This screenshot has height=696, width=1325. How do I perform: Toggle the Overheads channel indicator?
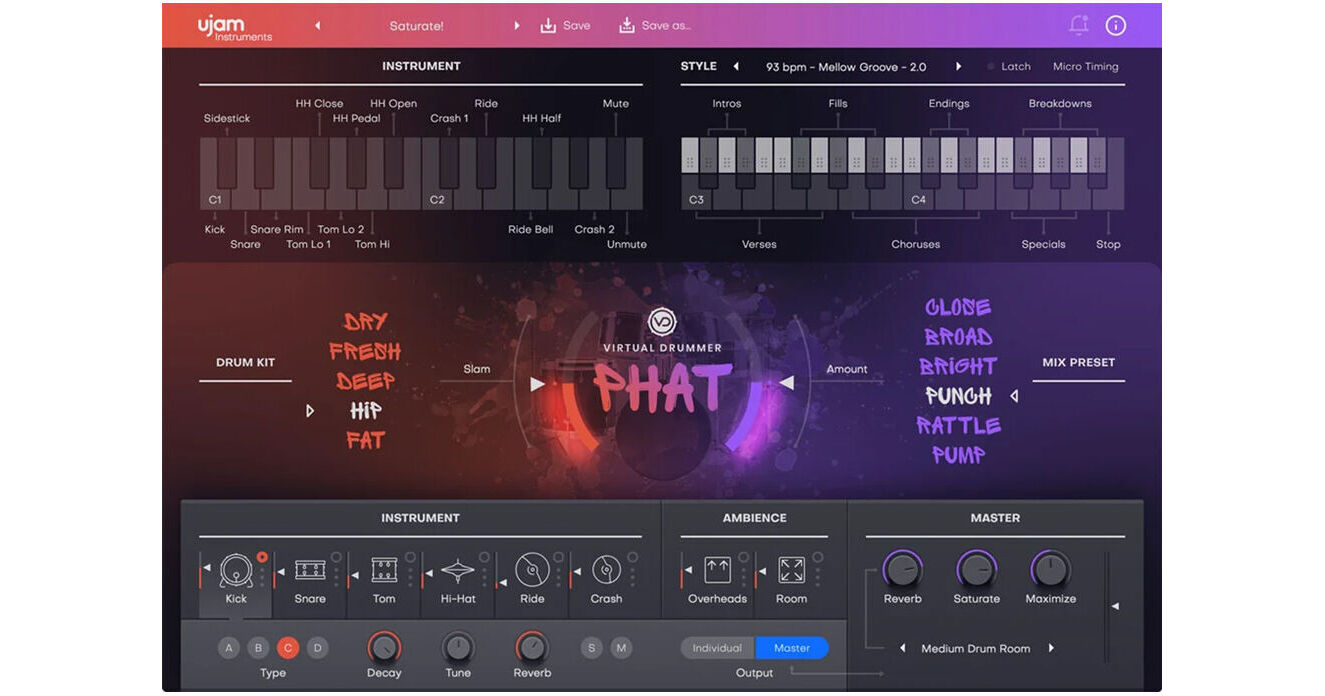coord(743,557)
